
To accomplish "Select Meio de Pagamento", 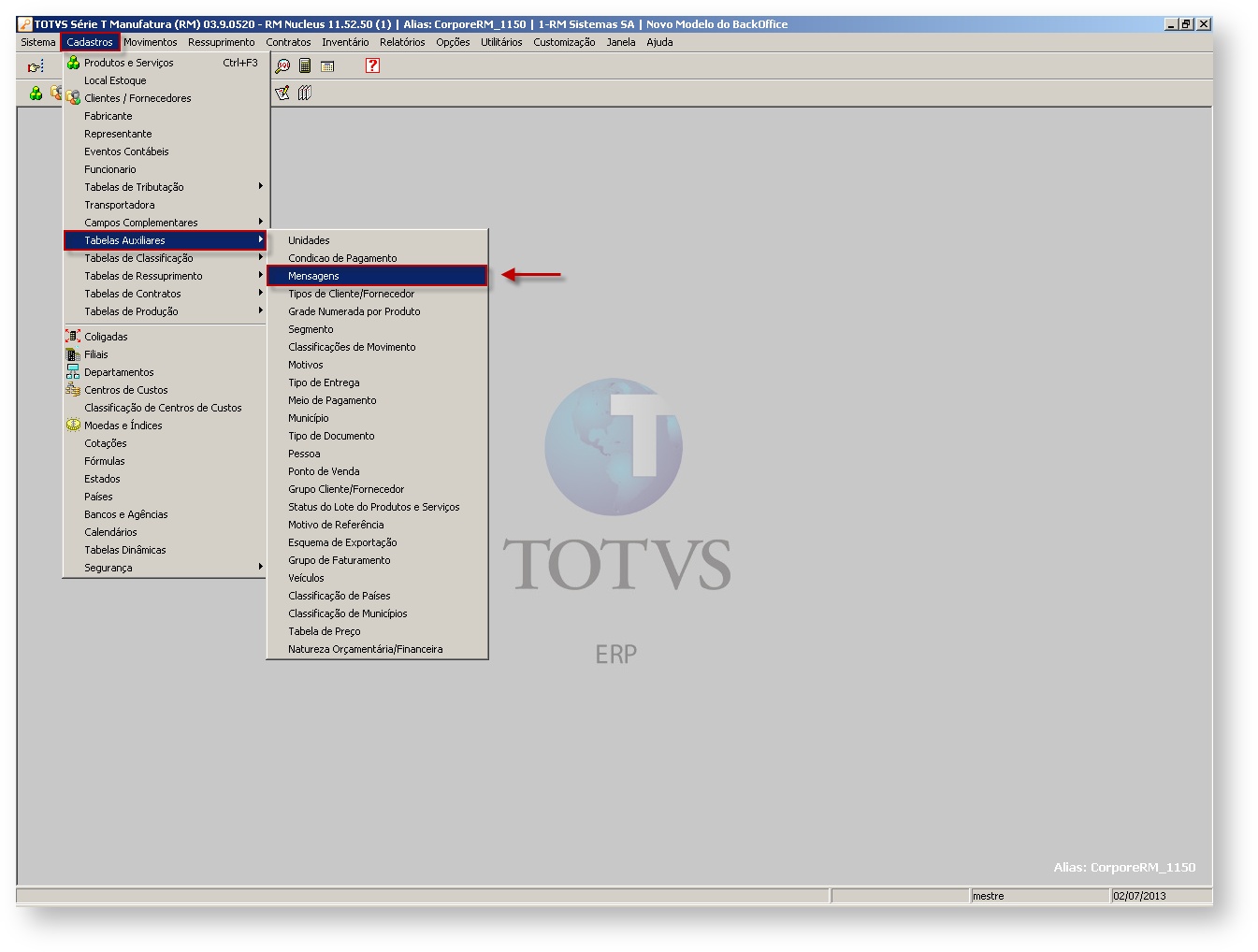I will 377,400.
